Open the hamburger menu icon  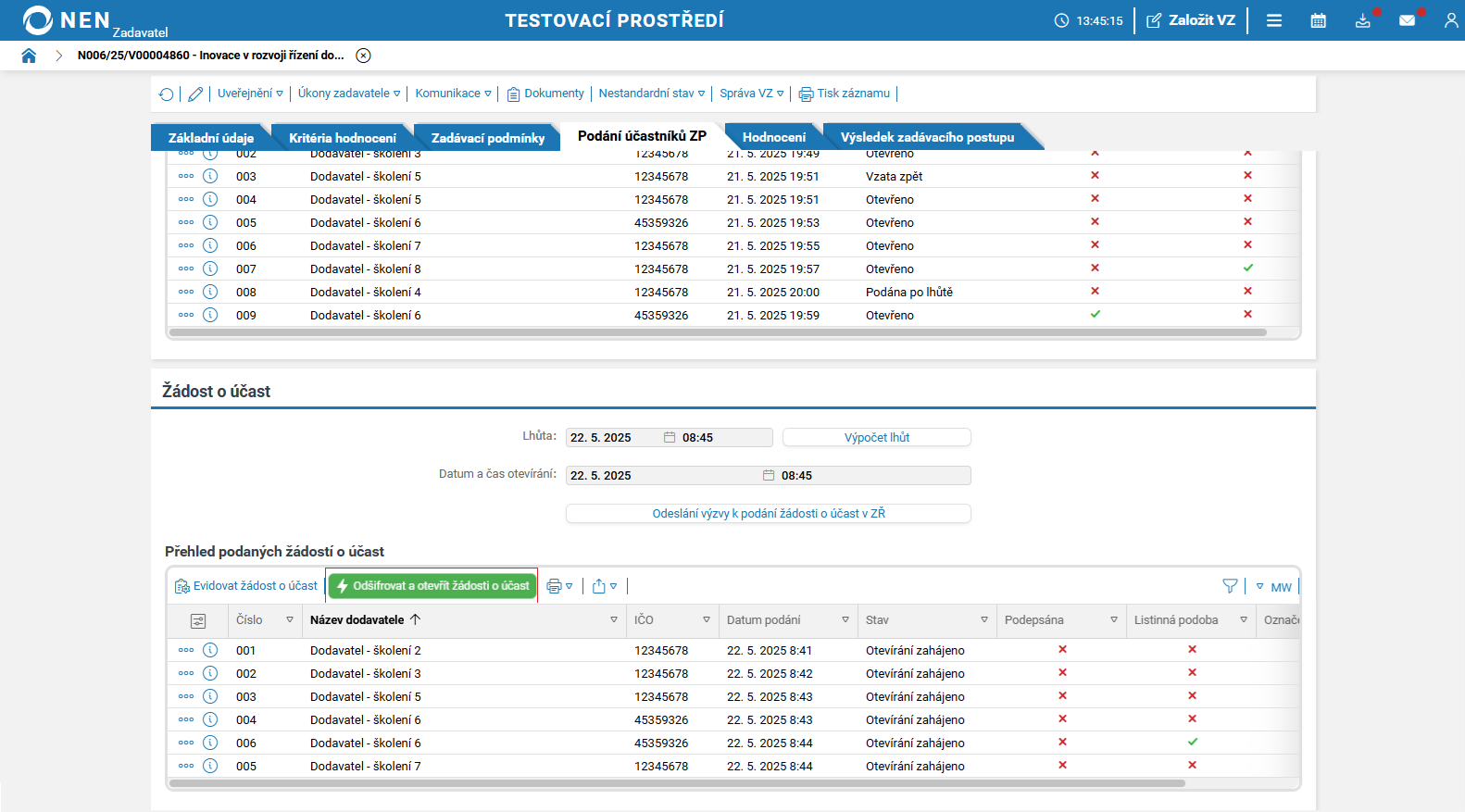1274,20
